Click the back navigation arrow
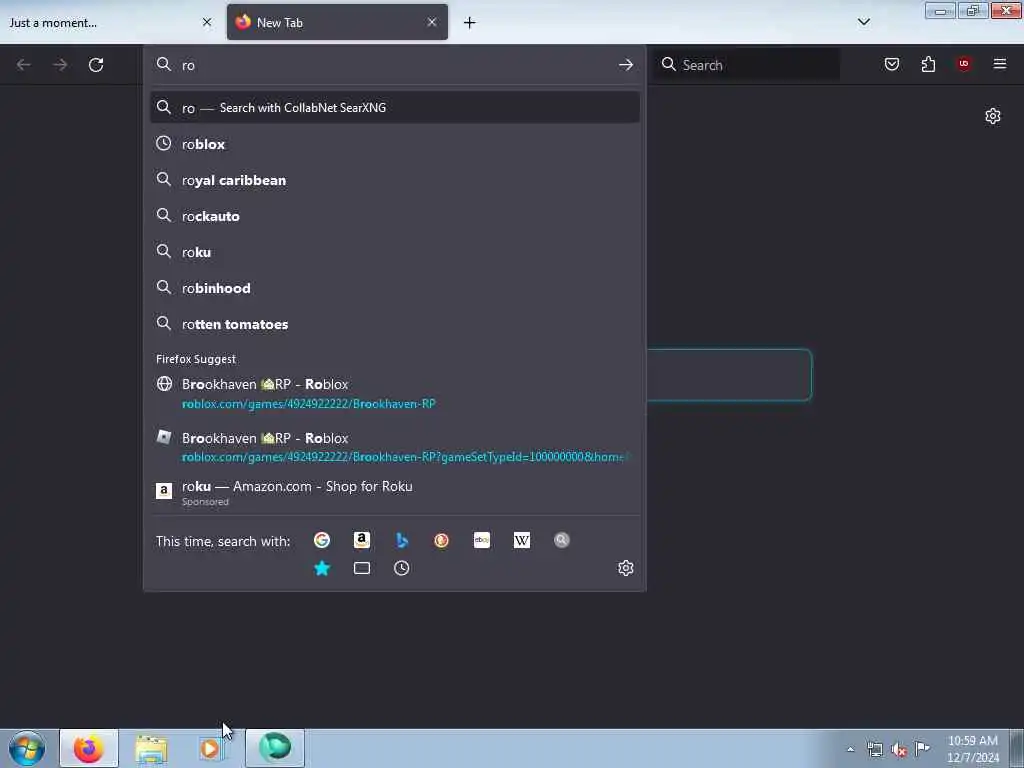 24,65
